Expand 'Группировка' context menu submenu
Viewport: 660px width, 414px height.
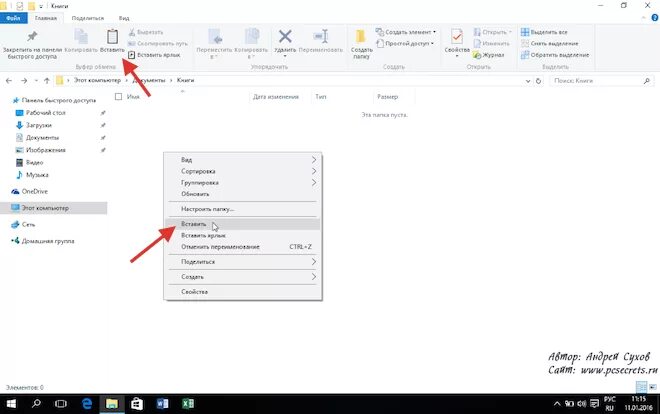242,183
